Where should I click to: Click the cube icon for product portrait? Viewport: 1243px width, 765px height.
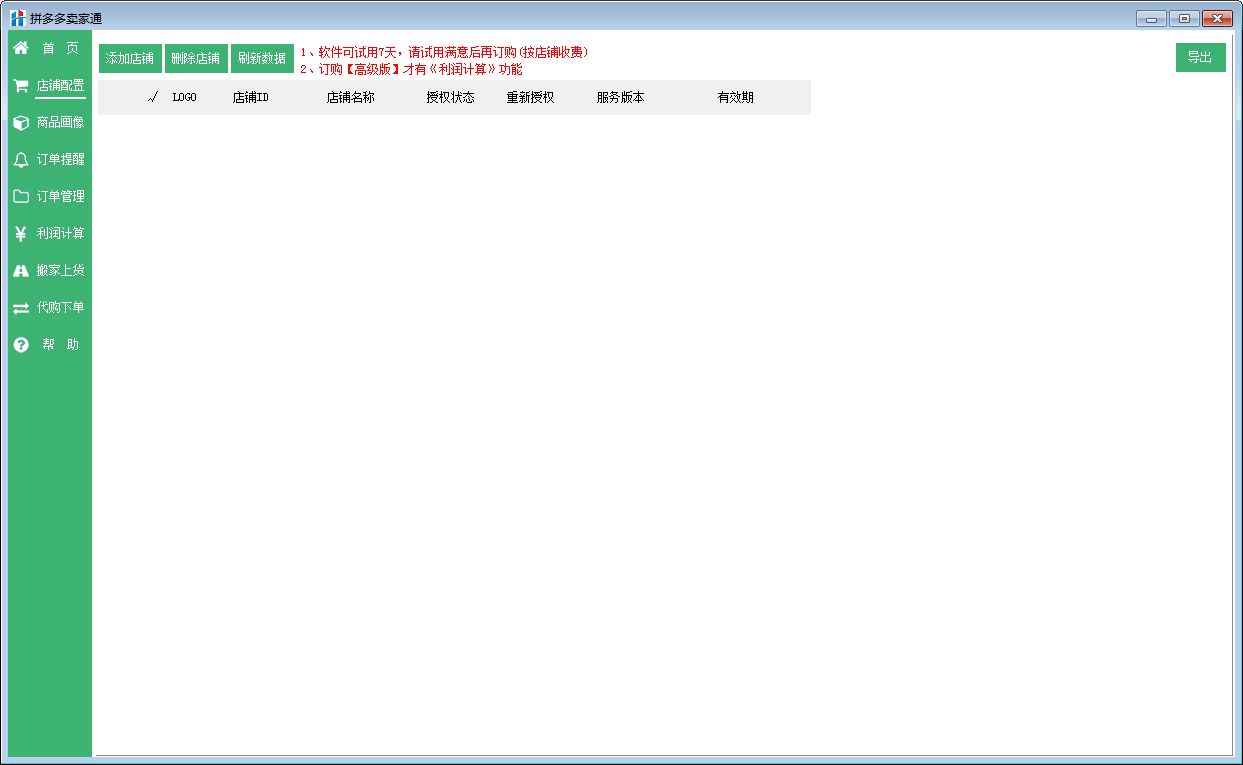pyautogui.click(x=20, y=123)
